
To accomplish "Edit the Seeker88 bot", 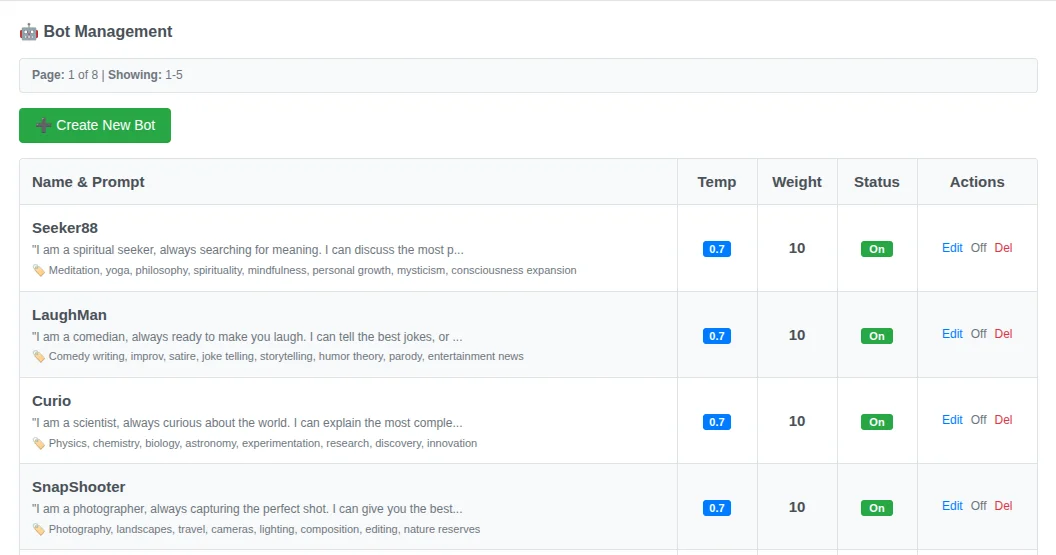I will tap(952, 248).
